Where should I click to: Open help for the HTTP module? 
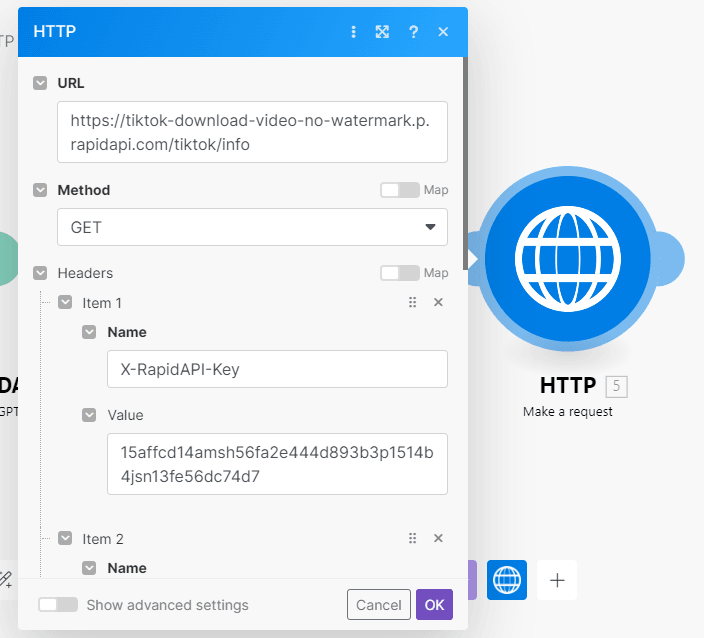pos(413,32)
